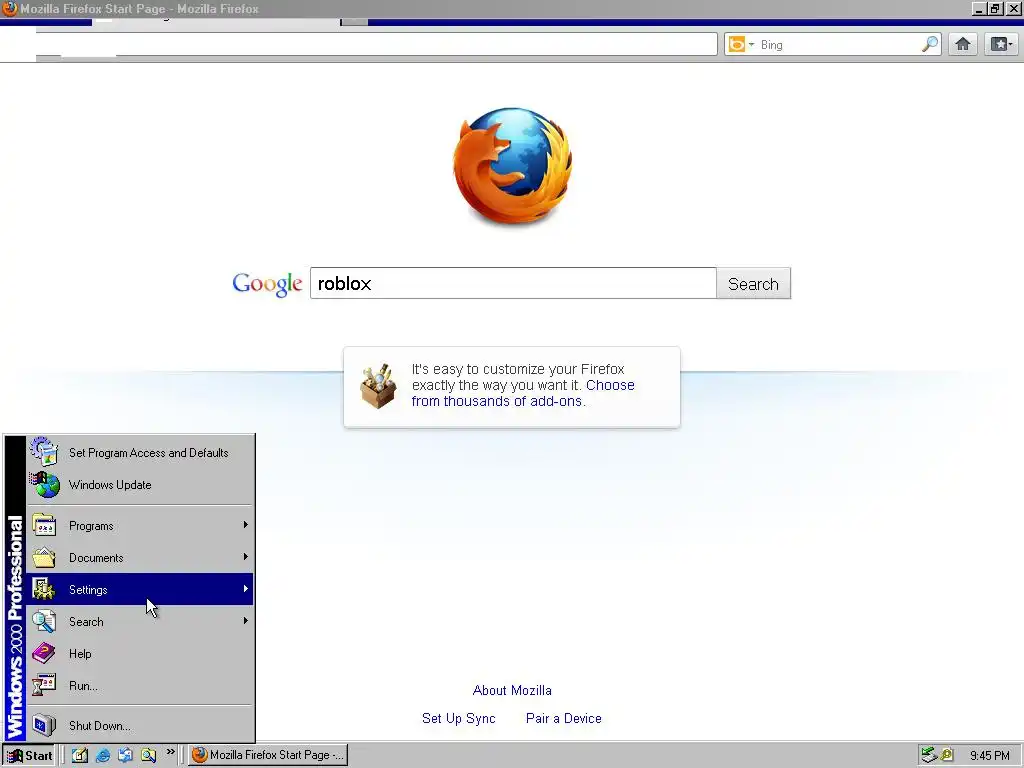Expand the Settings submenu arrow
The width and height of the screenshot is (1024, 768).
tap(246, 589)
